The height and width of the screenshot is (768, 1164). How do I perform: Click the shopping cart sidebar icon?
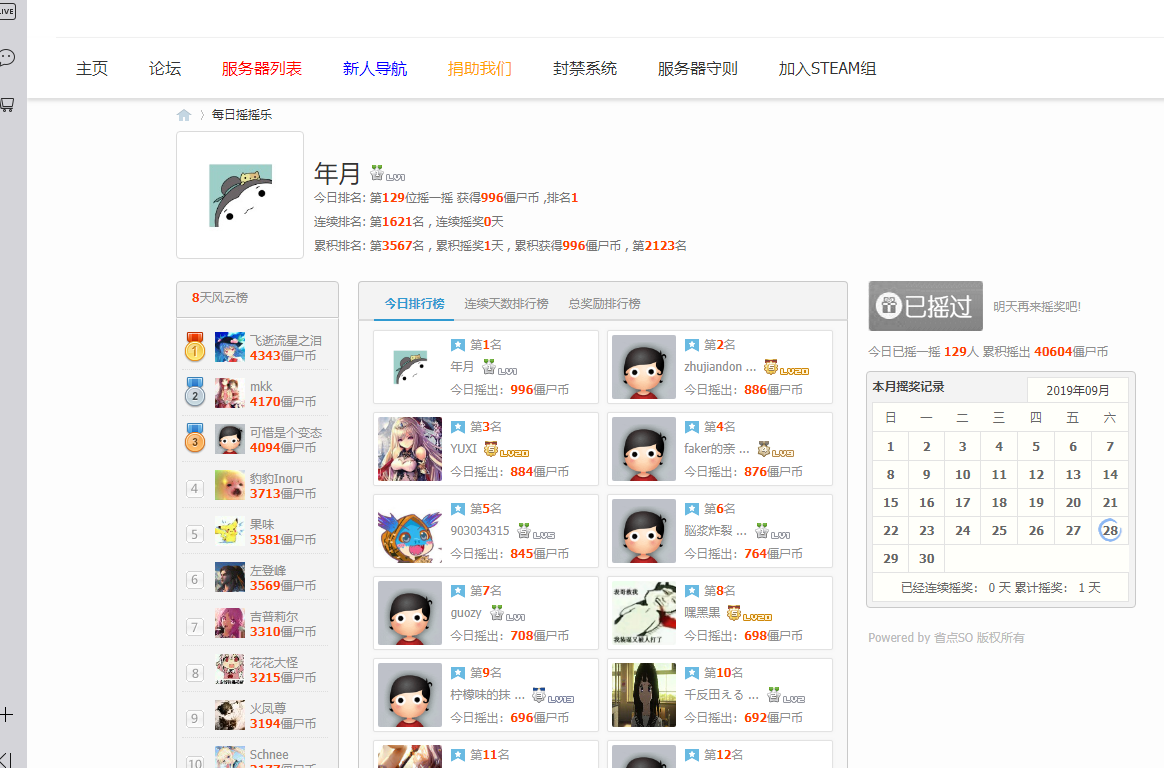(x=7, y=104)
